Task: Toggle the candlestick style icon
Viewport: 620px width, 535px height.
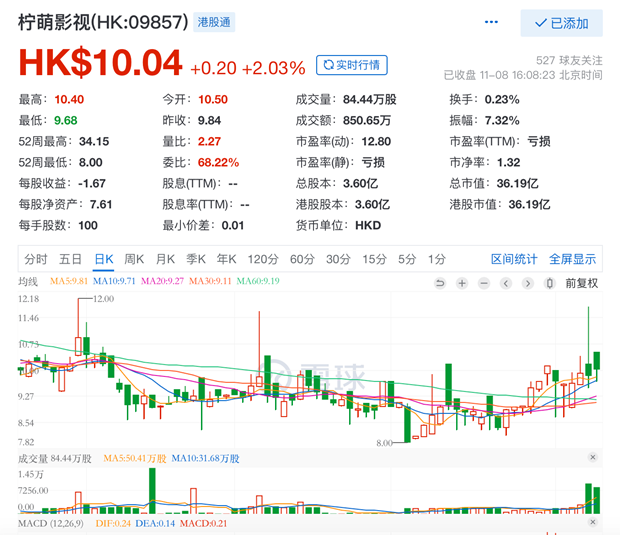Action: pos(550,283)
